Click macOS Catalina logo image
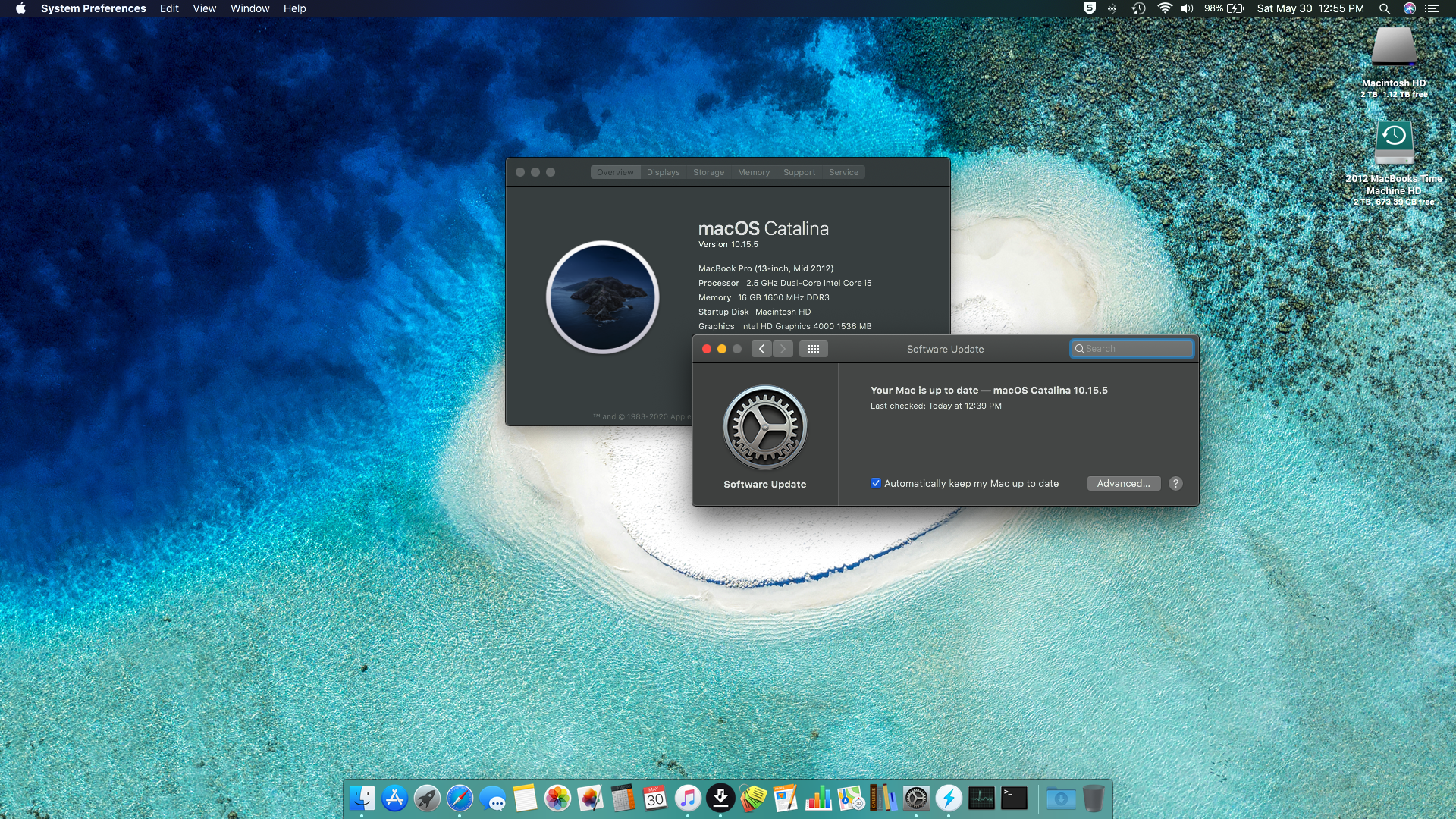This screenshot has width=1456, height=819. click(603, 297)
